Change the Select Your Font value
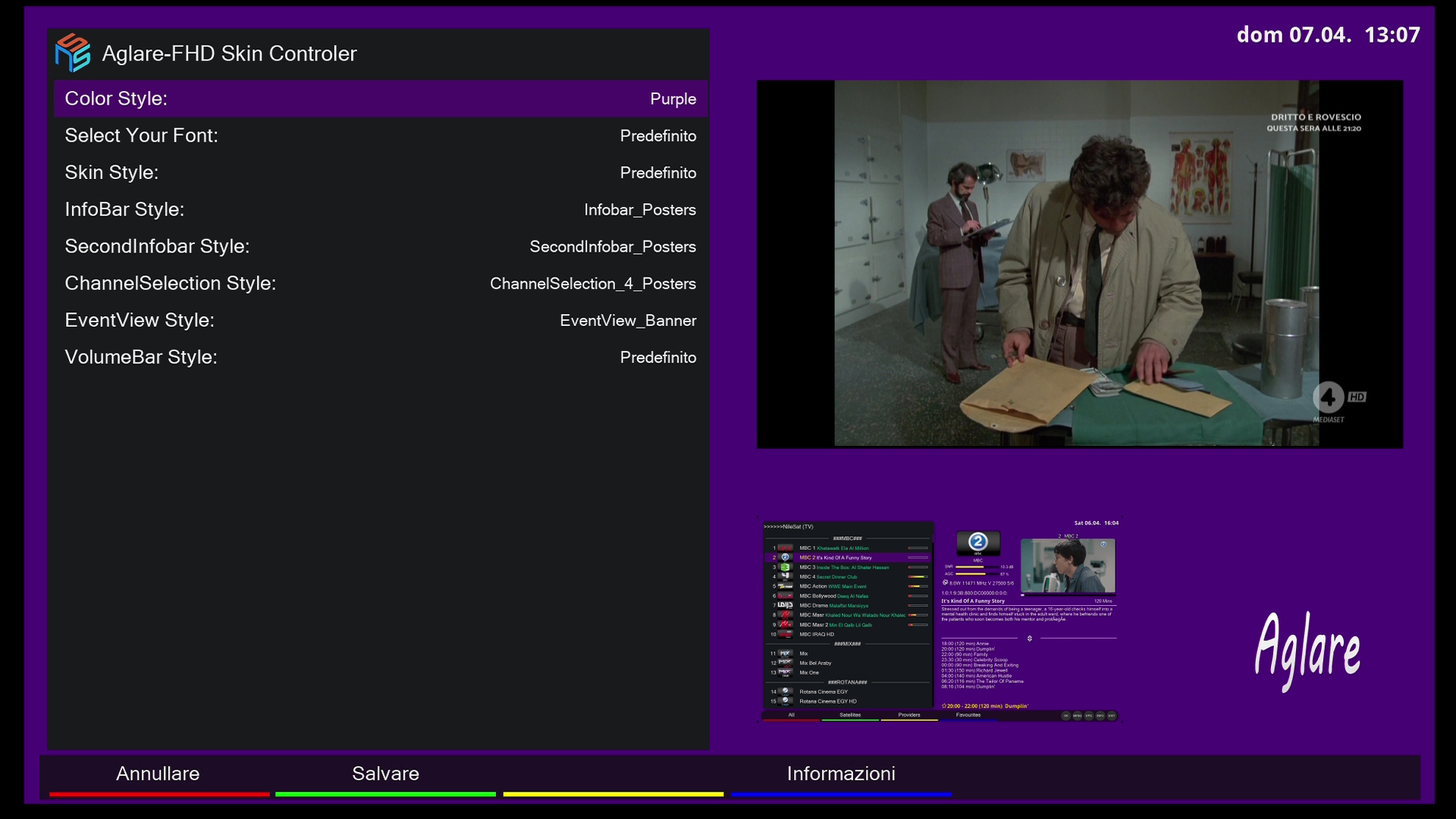The image size is (1456, 819). [657, 136]
